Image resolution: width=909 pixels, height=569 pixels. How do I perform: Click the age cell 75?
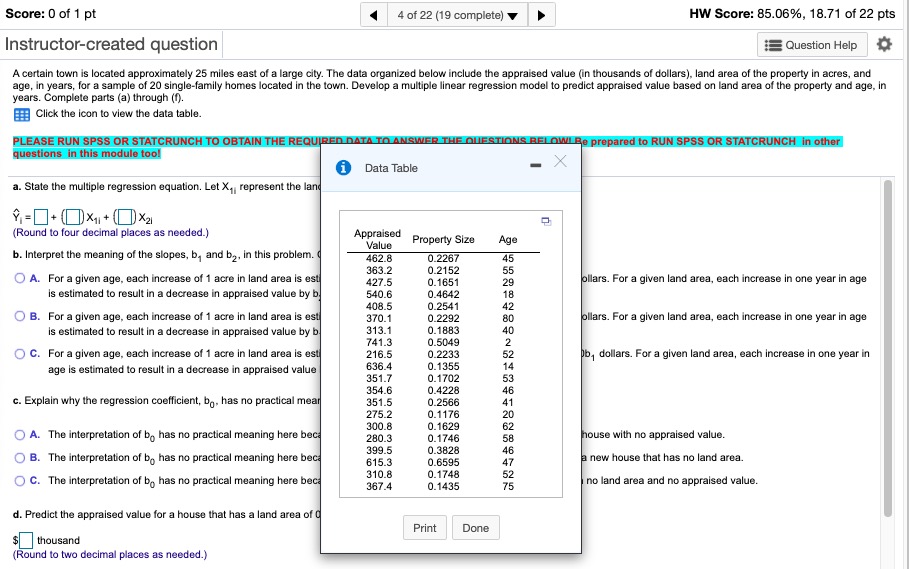pos(508,486)
